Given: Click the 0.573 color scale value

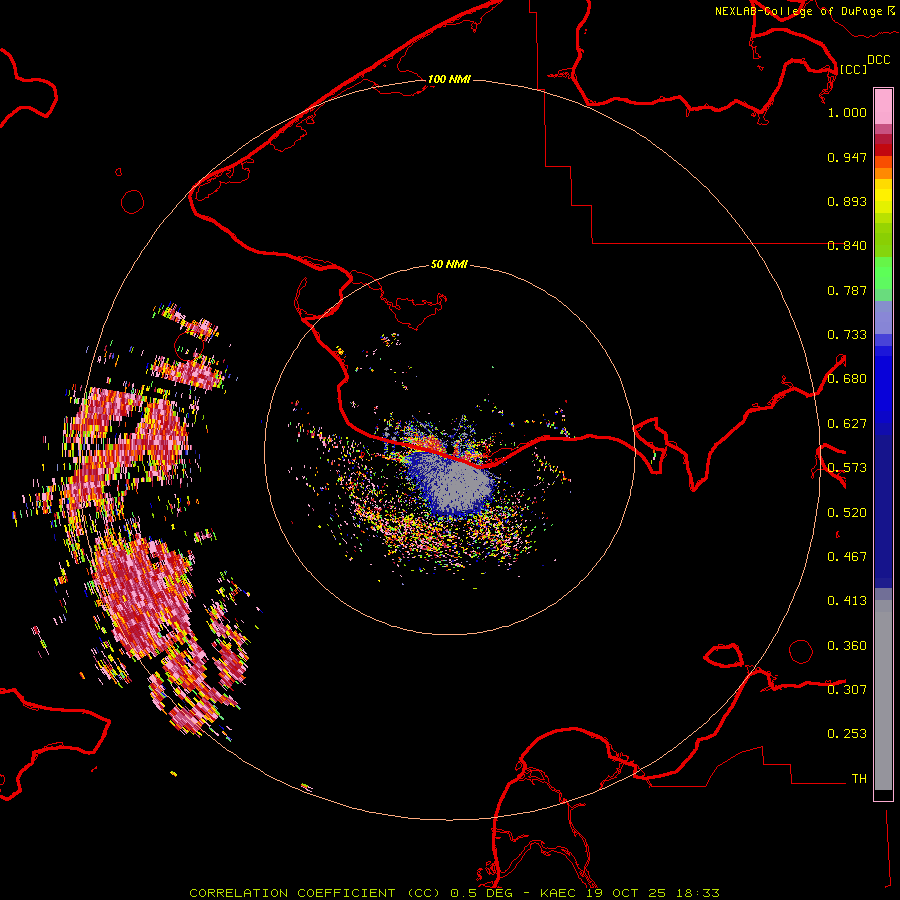Looking at the screenshot, I should point(847,468).
